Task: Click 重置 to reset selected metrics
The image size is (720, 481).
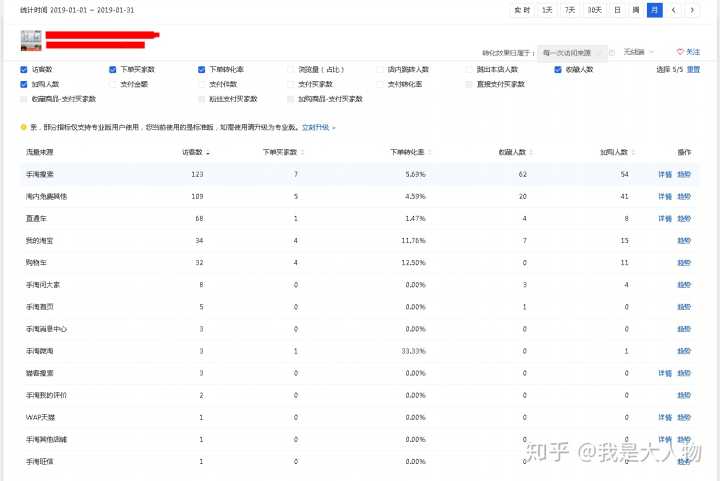Action: pyautogui.click(x=694, y=70)
